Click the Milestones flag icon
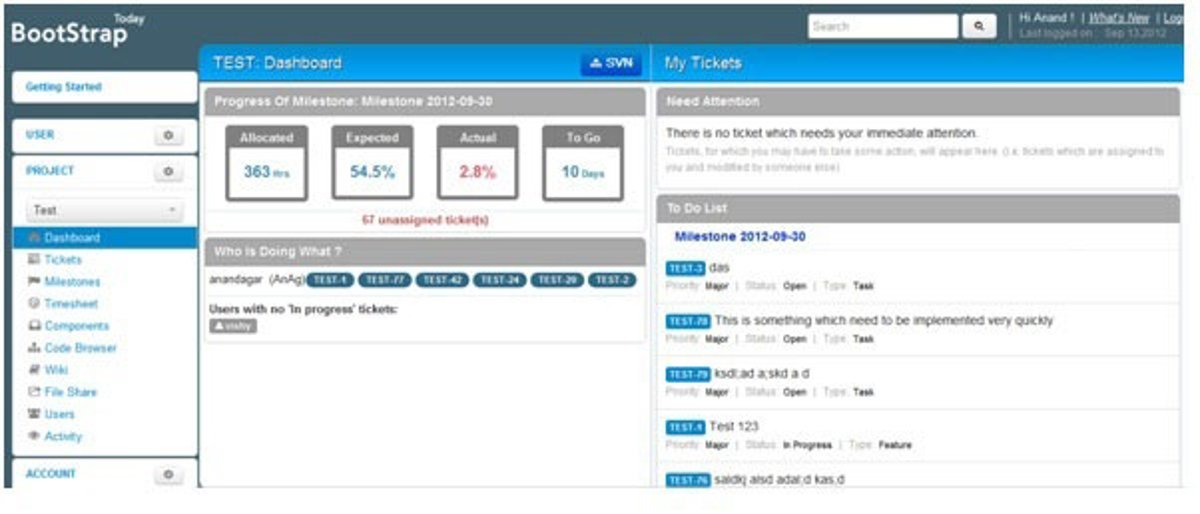Image resolution: width=1200 pixels, height=514 pixels. pos(34,282)
